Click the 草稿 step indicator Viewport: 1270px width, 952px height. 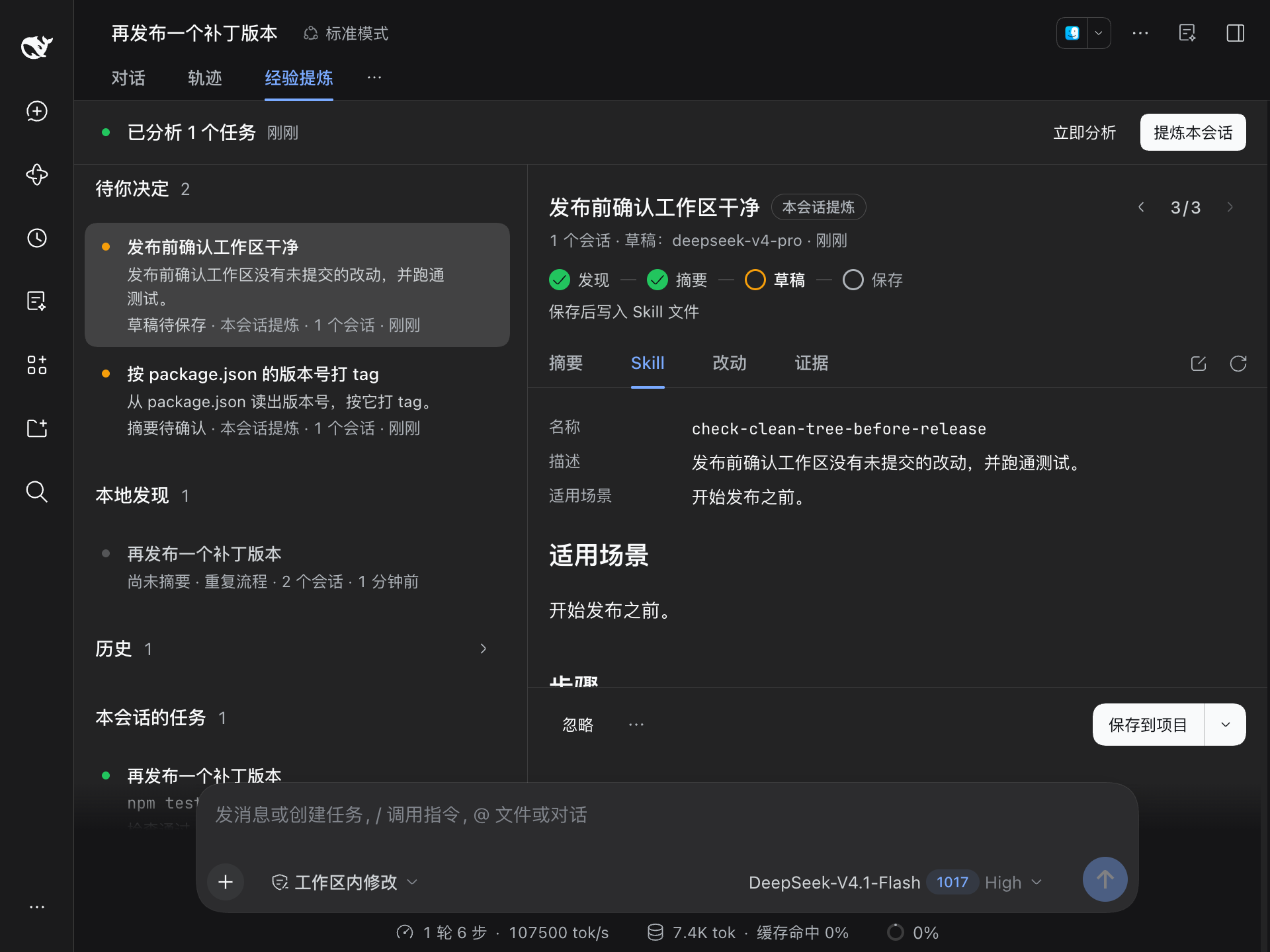click(x=775, y=280)
